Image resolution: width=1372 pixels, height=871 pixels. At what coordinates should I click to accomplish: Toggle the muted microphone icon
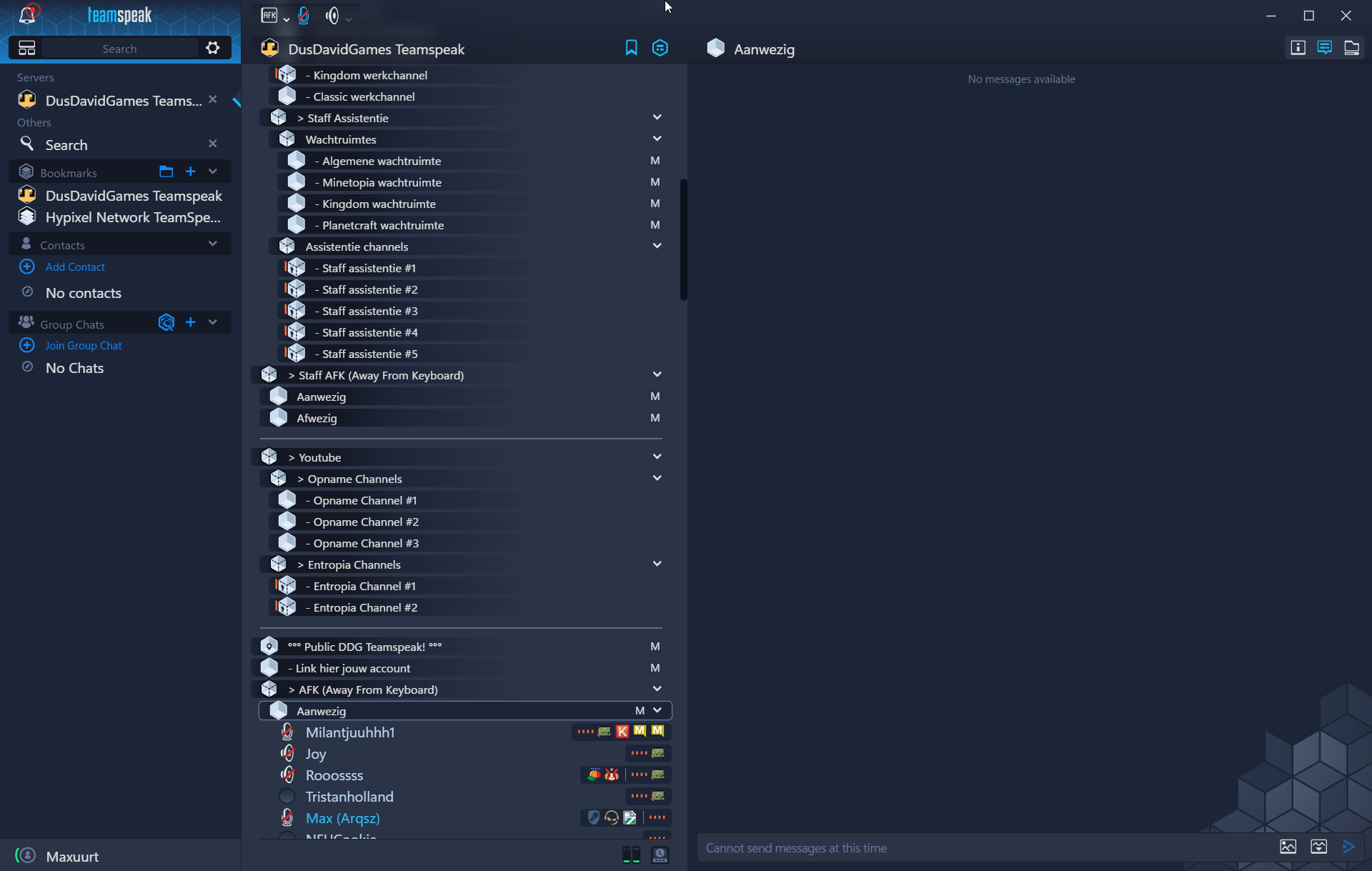click(x=304, y=16)
